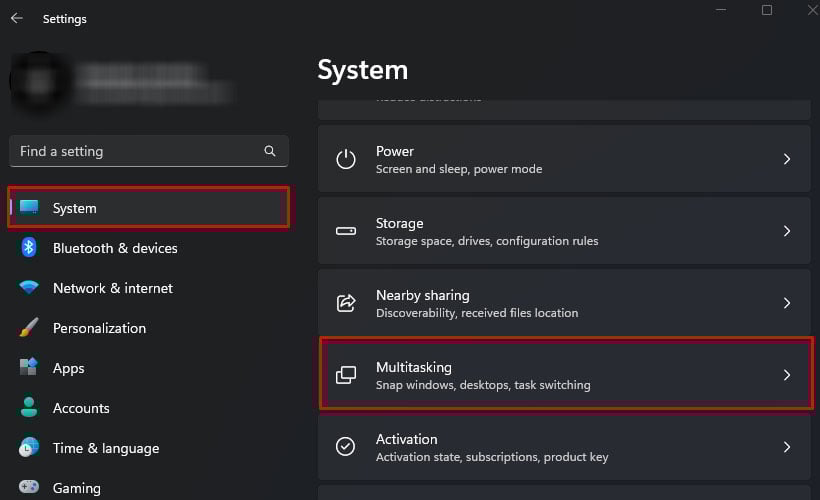Focus the Find a setting box

tap(135, 151)
